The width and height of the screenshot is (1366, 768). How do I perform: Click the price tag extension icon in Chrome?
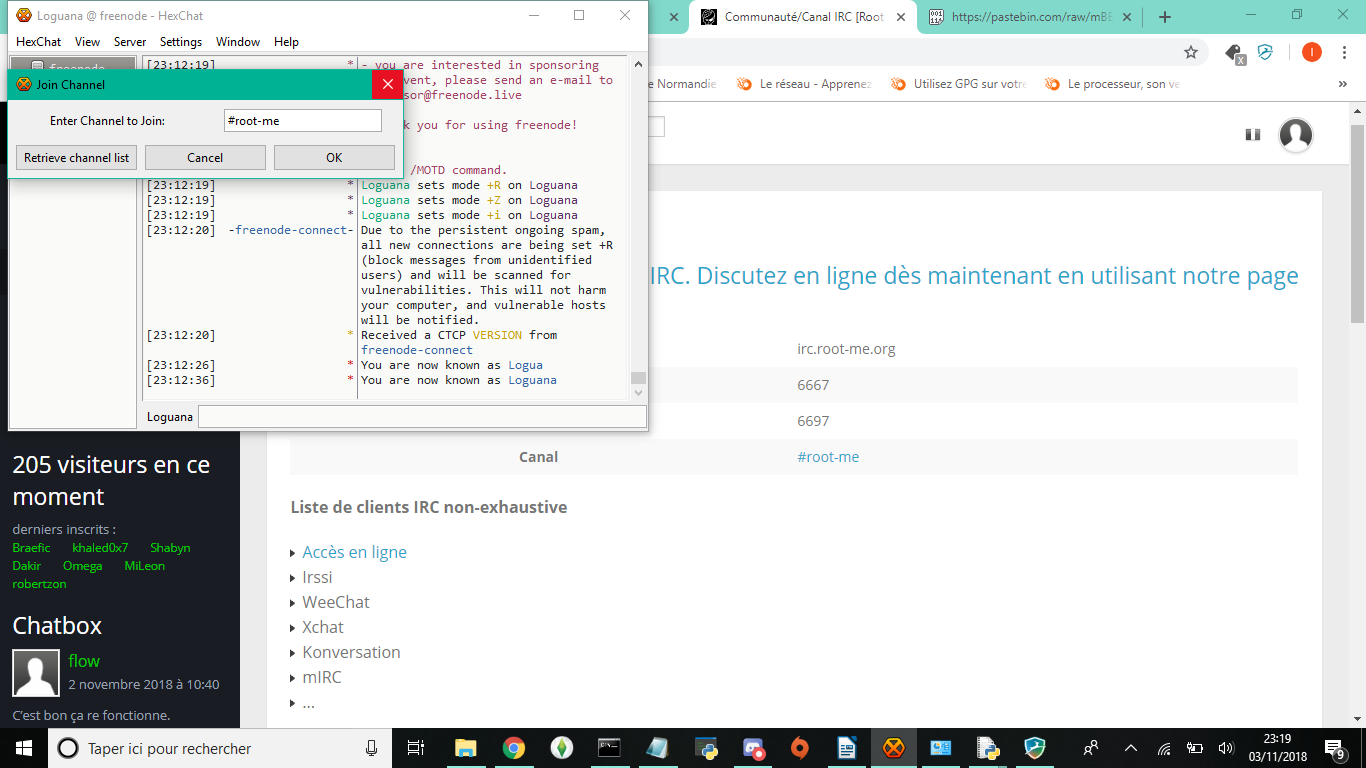click(x=1234, y=52)
